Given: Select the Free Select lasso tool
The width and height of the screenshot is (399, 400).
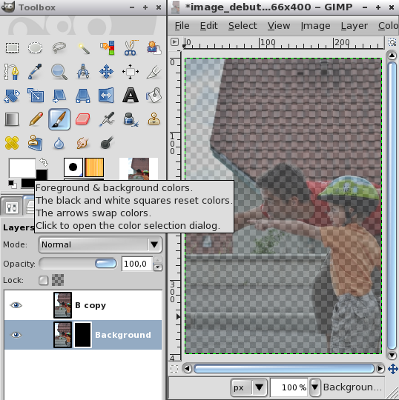Looking at the screenshot, I should (x=59, y=48).
